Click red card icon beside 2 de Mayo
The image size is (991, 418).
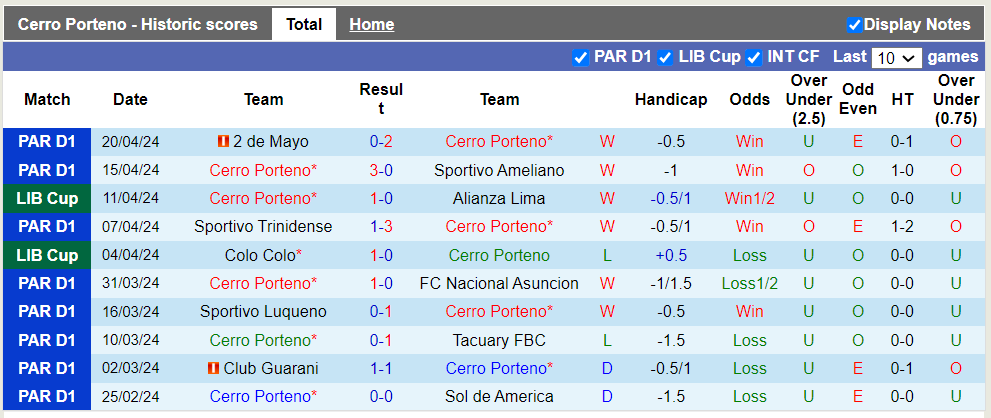click(x=223, y=142)
